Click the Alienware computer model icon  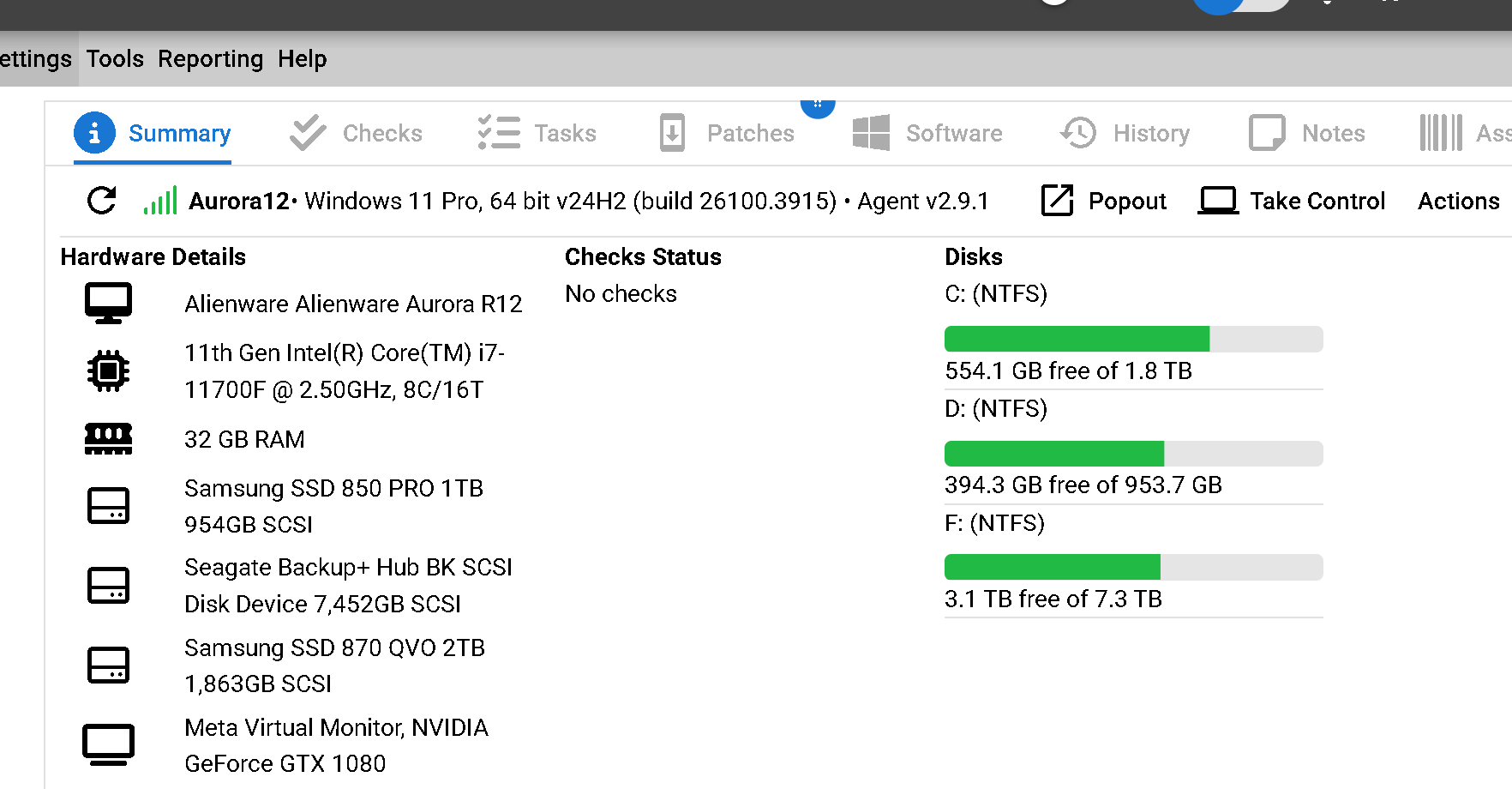[108, 304]
